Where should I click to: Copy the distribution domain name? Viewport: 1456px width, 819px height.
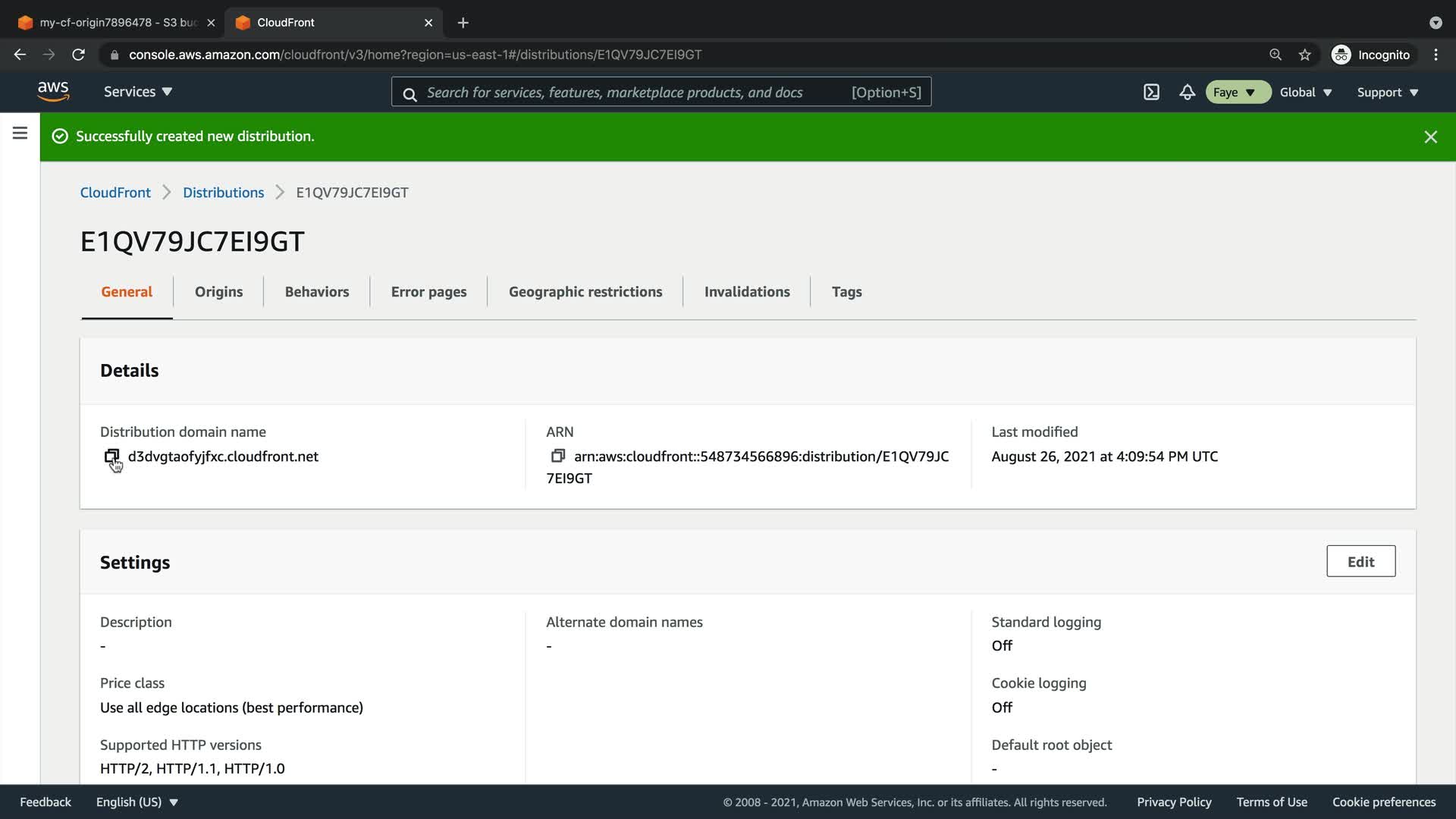coord(111,456)
